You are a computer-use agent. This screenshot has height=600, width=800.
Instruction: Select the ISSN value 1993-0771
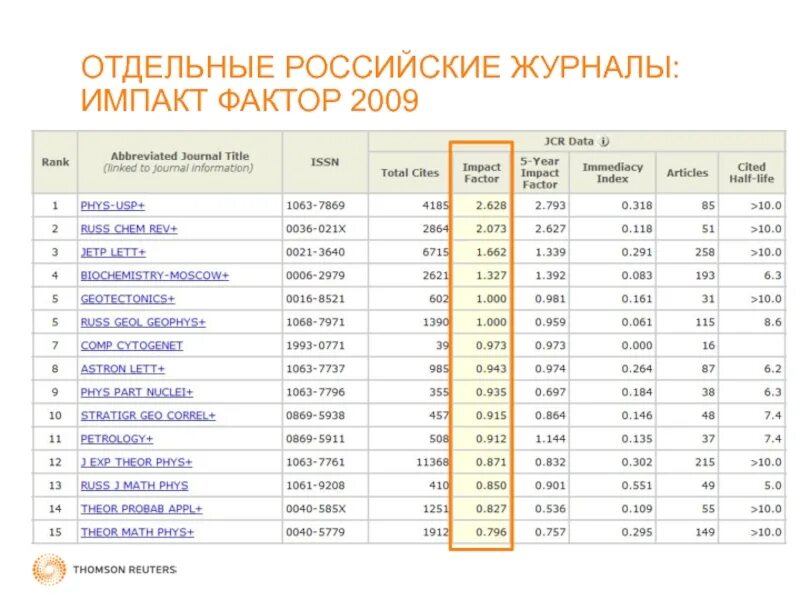(315, 346)
